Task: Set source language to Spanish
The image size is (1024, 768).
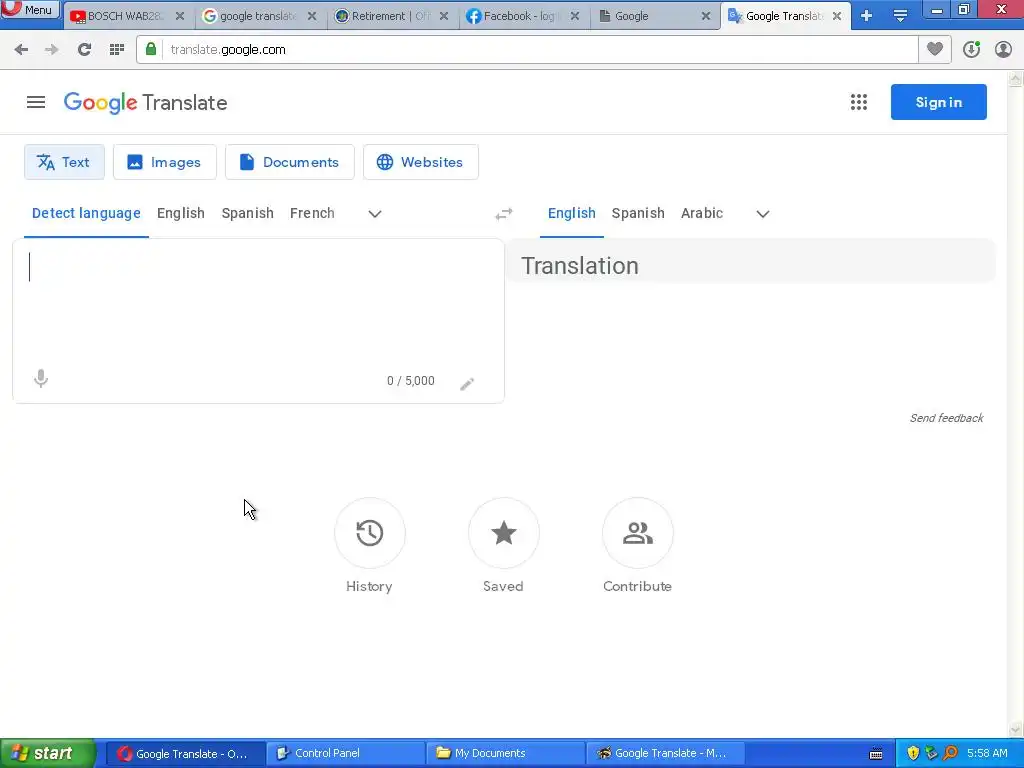Action: 248,214
